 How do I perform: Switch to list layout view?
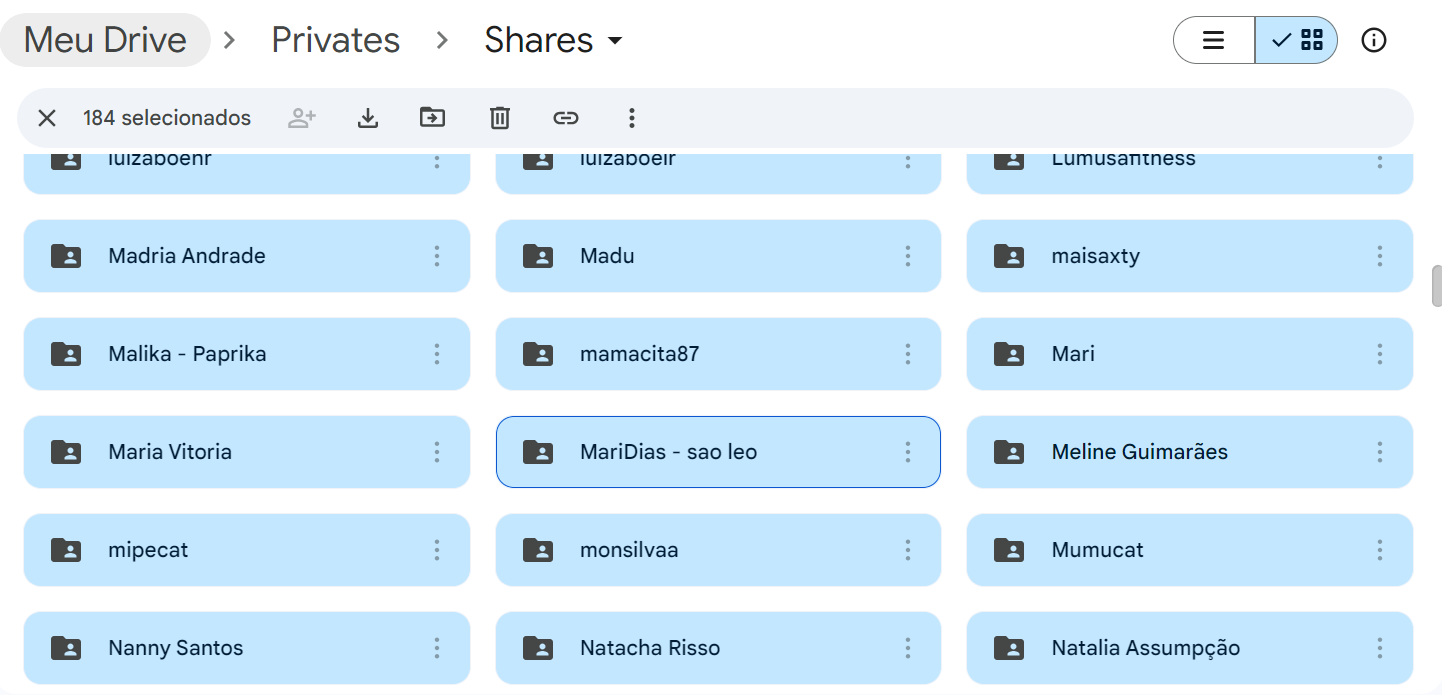[x=1214, y=40]
